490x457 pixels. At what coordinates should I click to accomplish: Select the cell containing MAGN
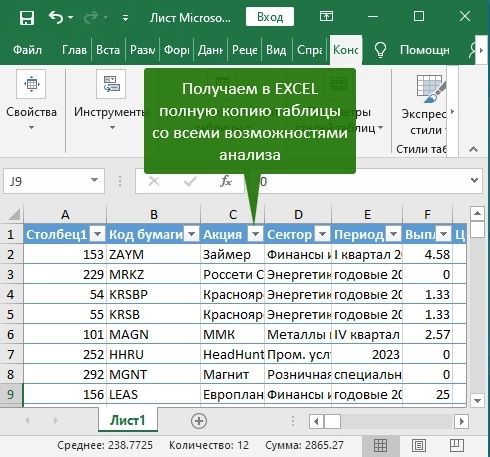(x=154, y=334)
